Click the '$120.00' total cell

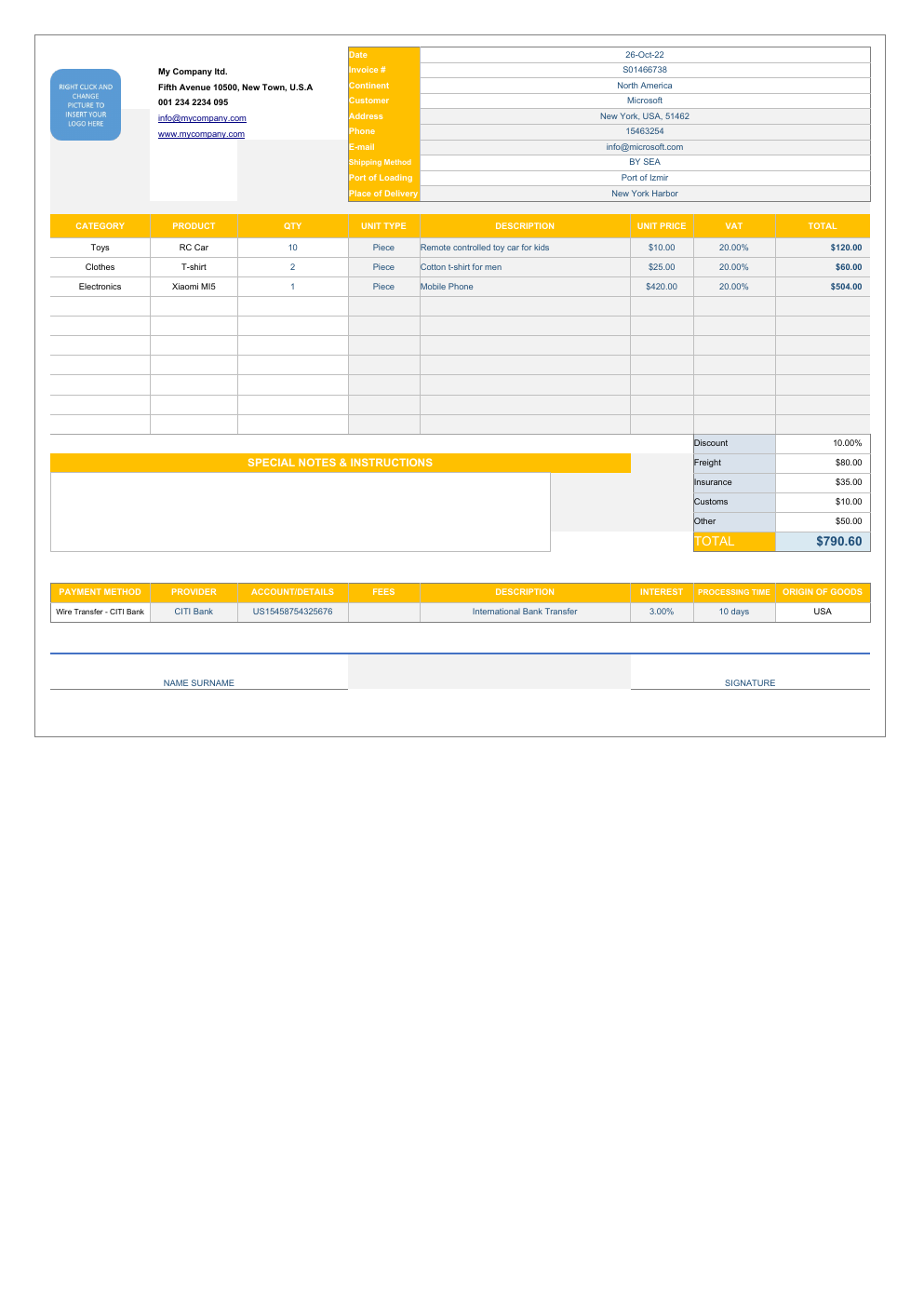pos(823,248)
